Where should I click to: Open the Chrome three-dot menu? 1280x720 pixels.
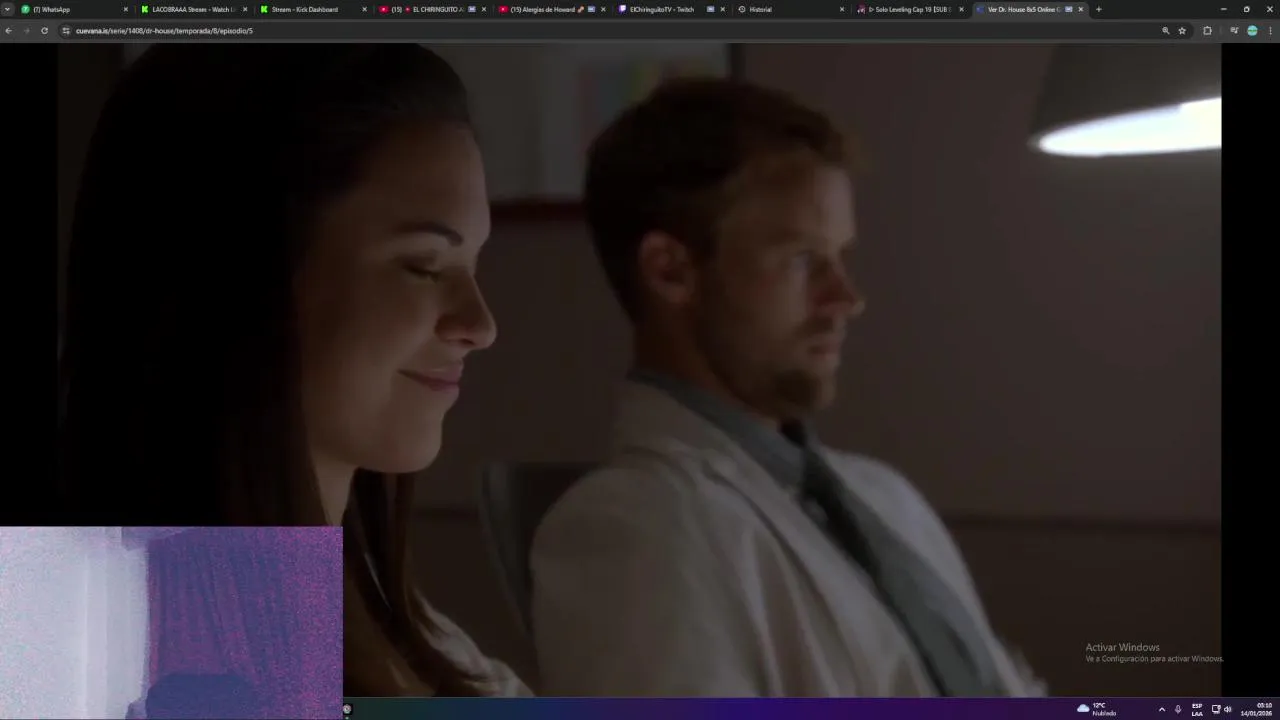[1270, 30]
